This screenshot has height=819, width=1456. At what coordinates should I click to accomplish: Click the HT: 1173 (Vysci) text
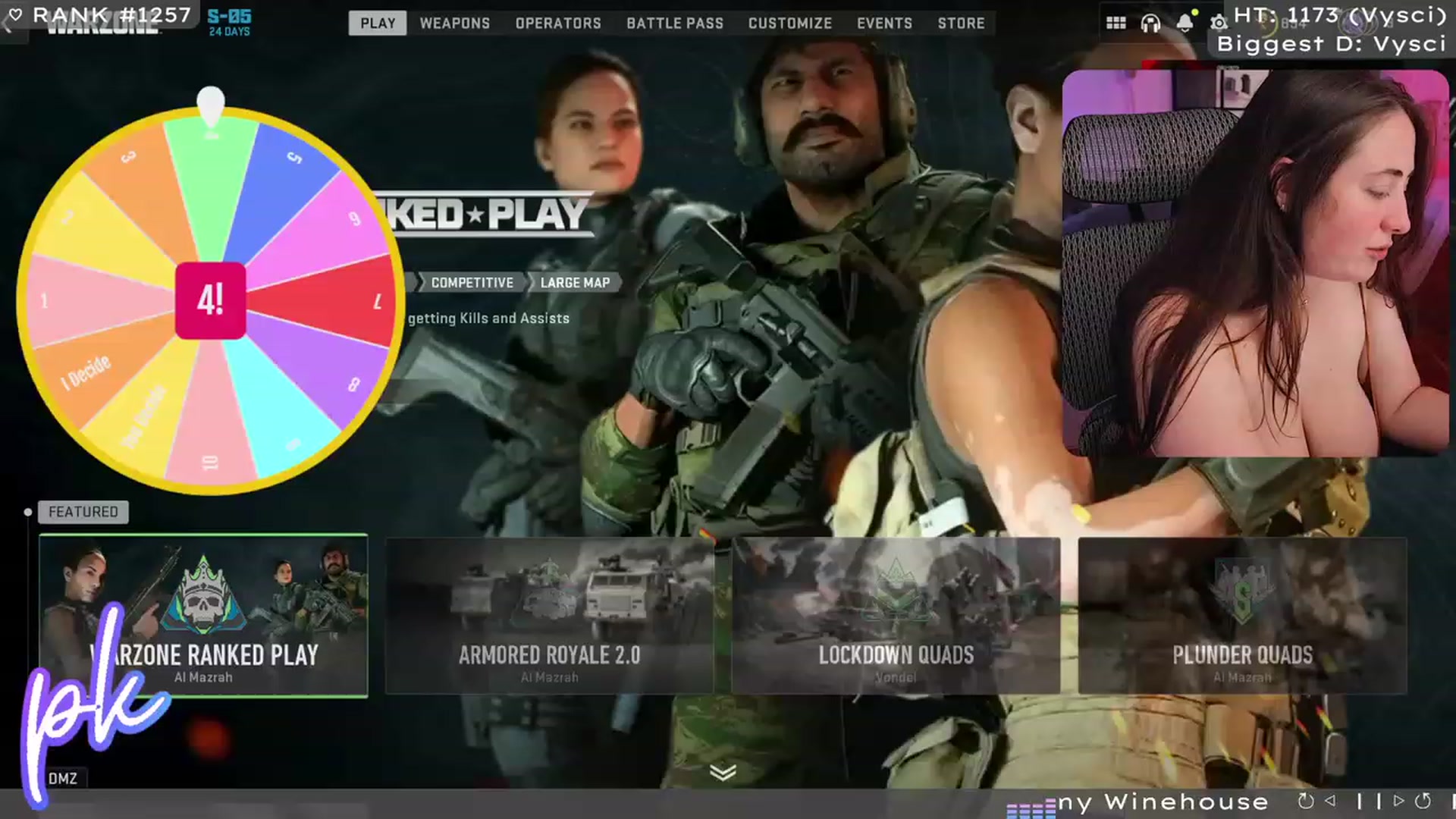click(1340, 14)
